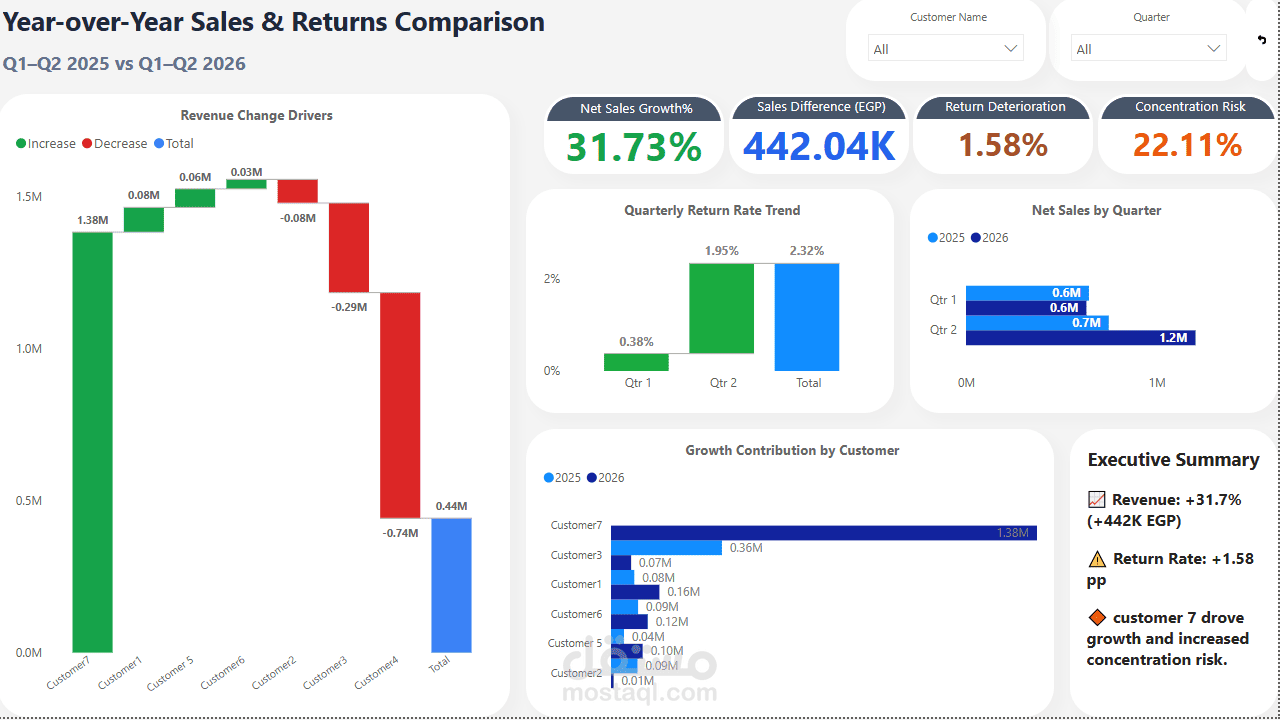Open the Customer Name slicer dropdown
Image resolution: width=1280 pixels, height=720 pixels.
(x=946, y=49)
